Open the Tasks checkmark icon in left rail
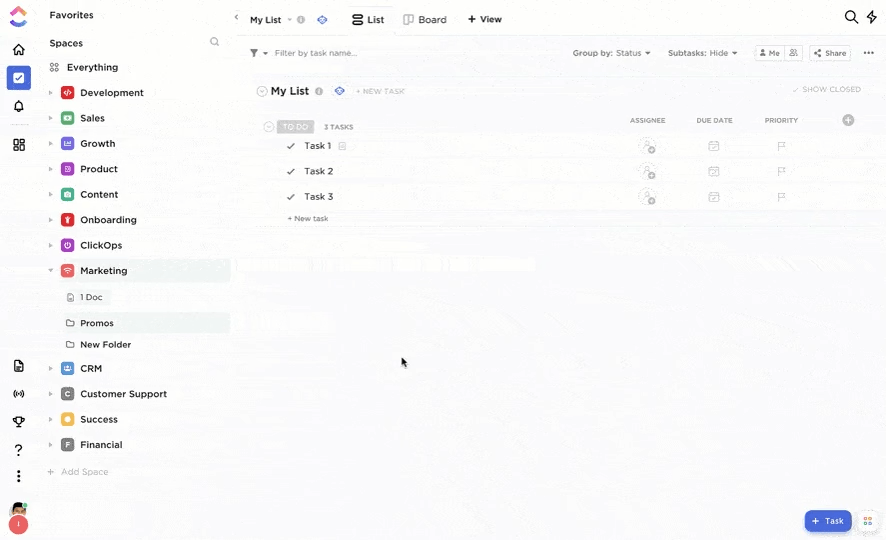 (x=19, y=78)
